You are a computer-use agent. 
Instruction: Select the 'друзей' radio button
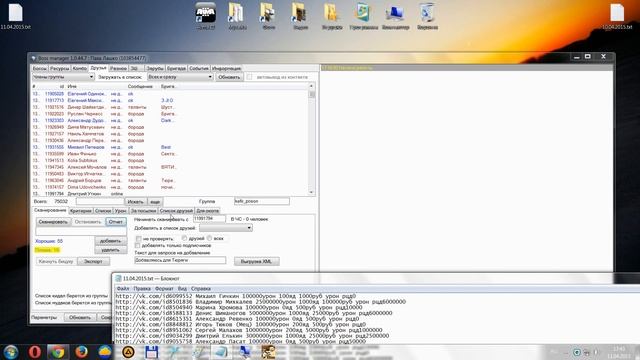(x=184, y=238)
